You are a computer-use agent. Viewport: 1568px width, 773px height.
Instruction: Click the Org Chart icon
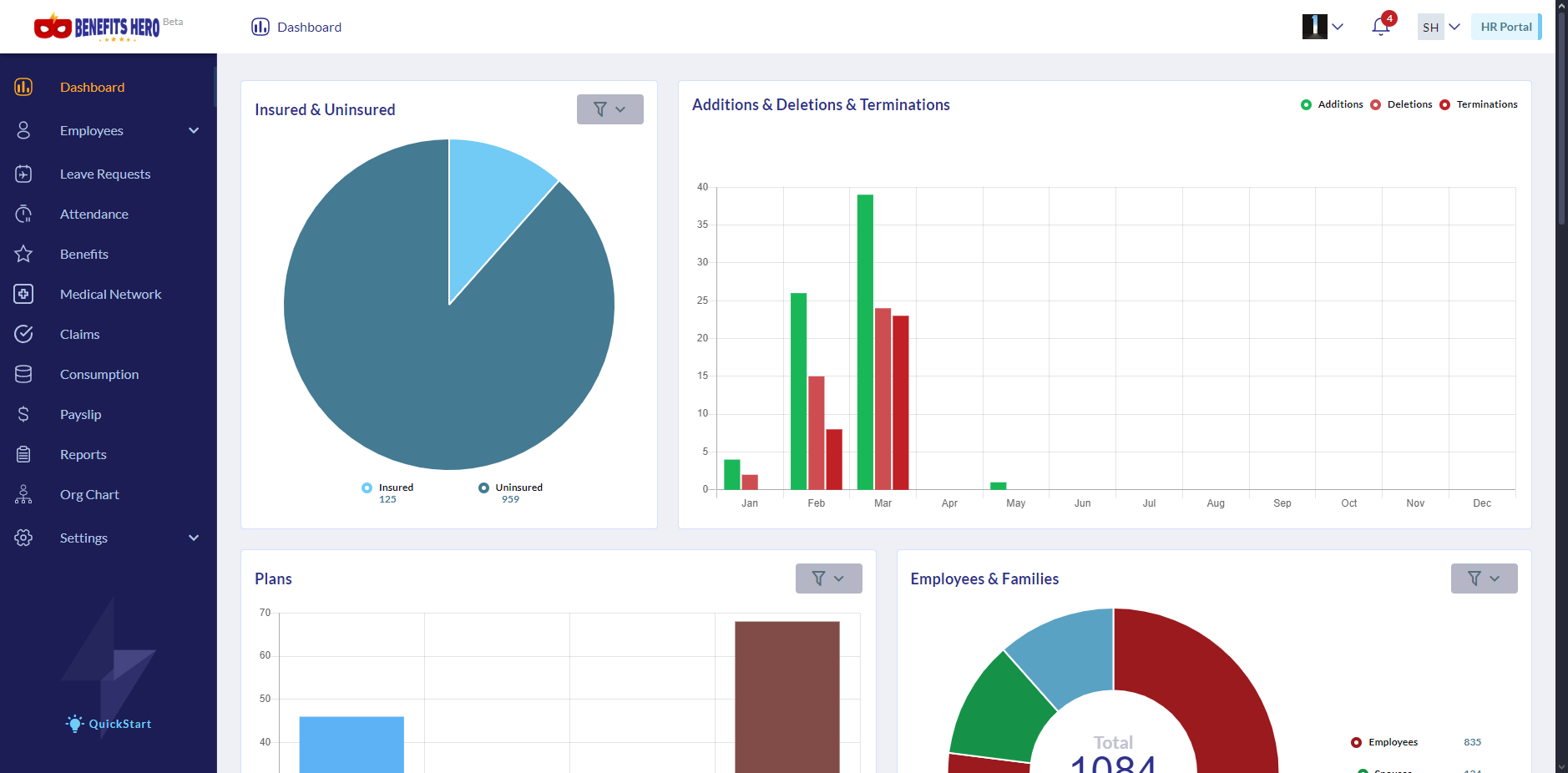click(x=23, y=494)
